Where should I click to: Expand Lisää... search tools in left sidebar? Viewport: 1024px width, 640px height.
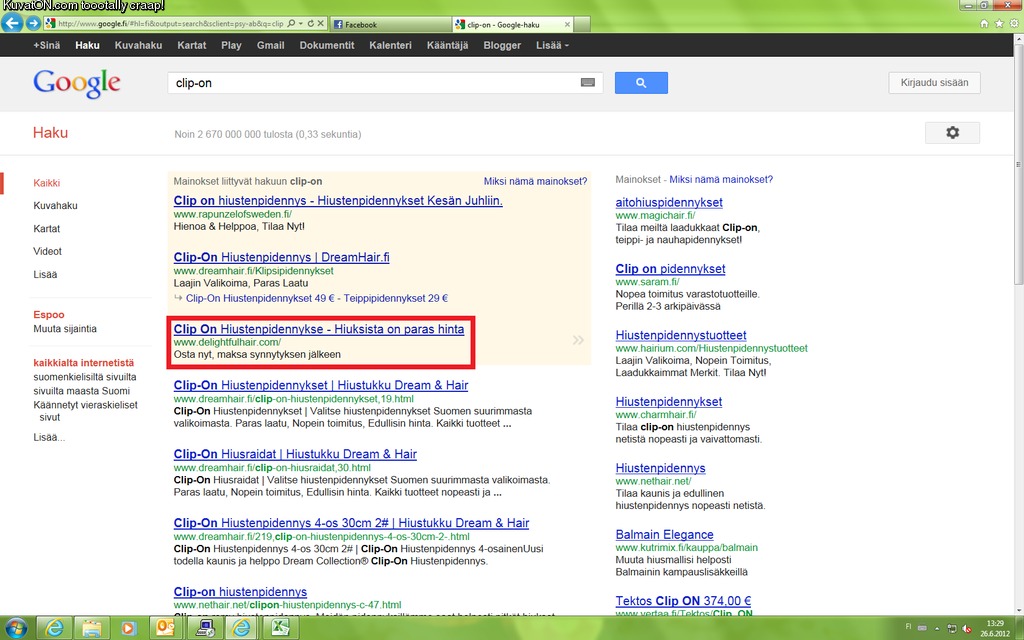point(51,437)
